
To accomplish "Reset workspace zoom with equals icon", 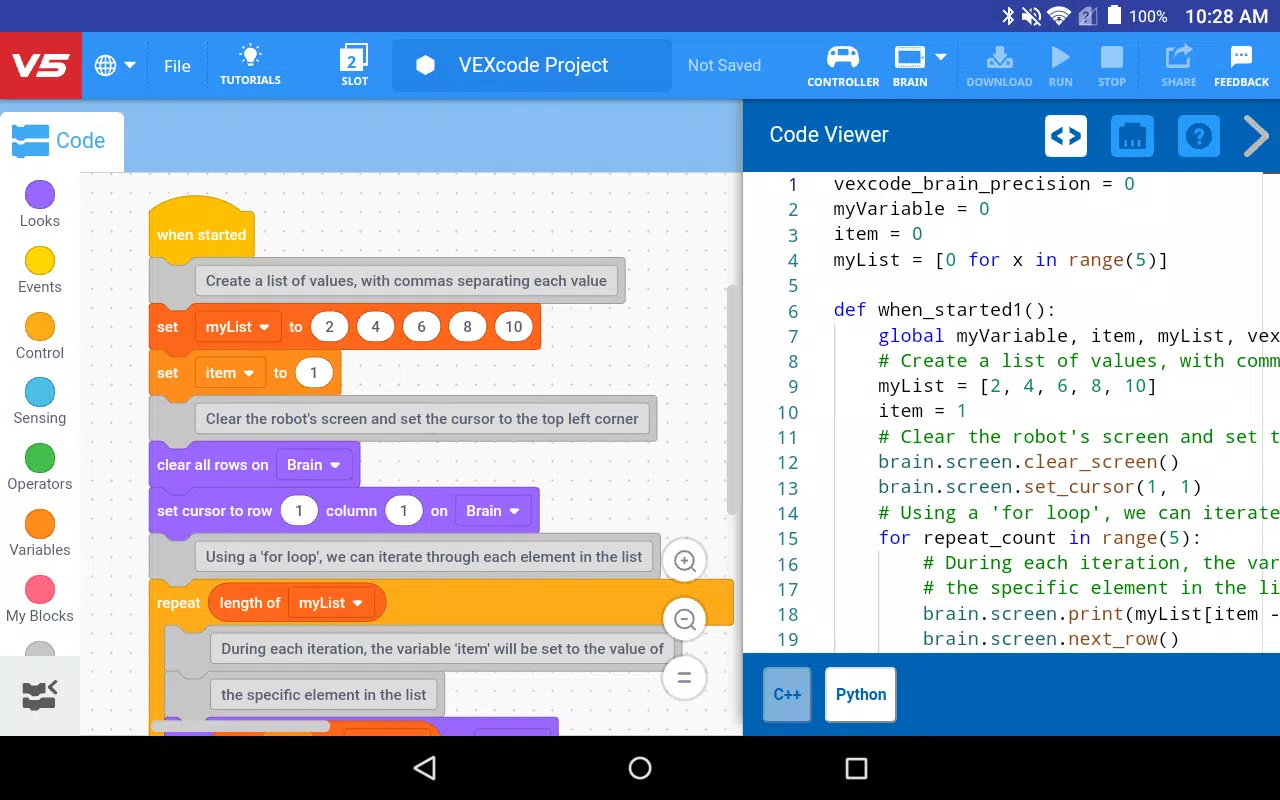I will click(x=685, y=678).
